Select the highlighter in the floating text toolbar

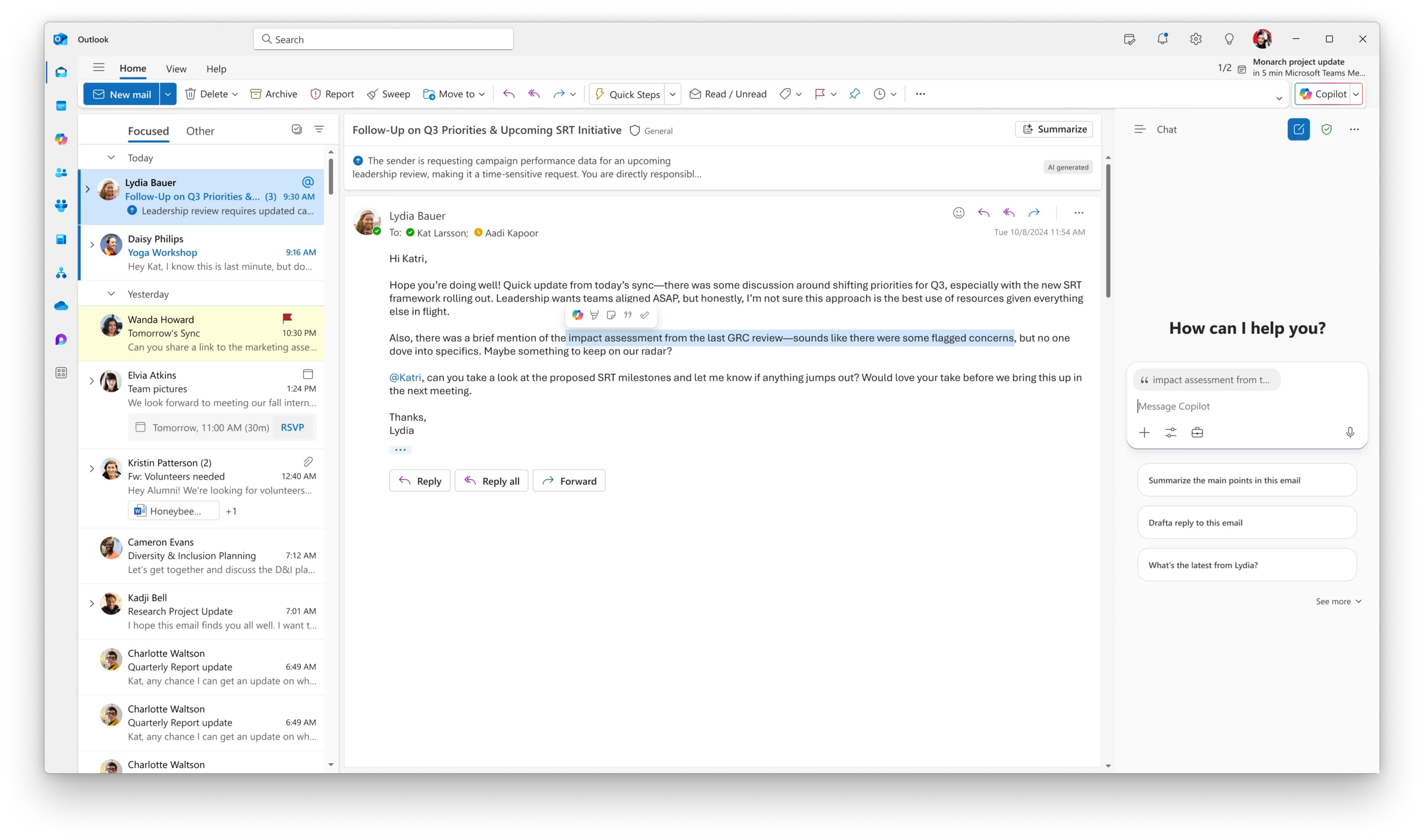594,315
